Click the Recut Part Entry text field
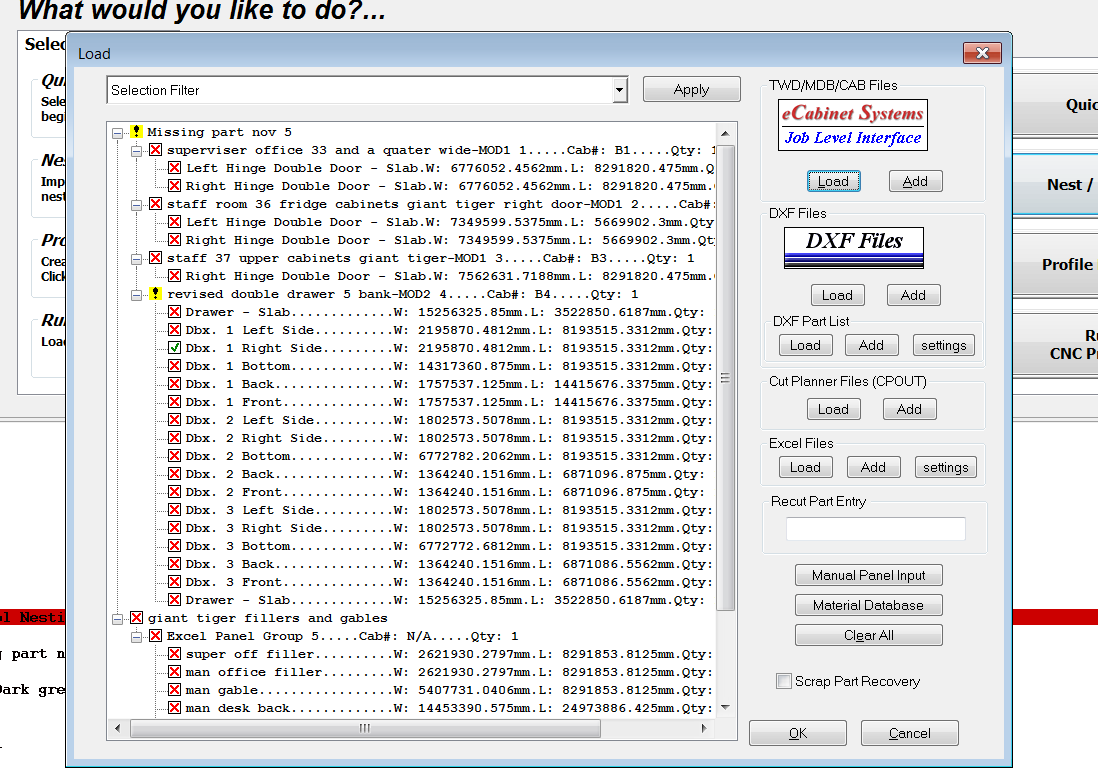Viewport: 1098px width, 770px height. [875, 529]
